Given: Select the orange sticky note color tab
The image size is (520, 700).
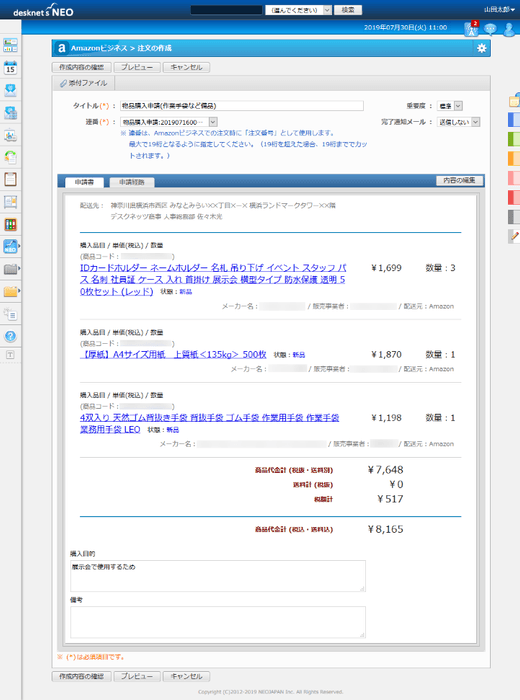Looking at the screenshot, I should click(514, 158).
